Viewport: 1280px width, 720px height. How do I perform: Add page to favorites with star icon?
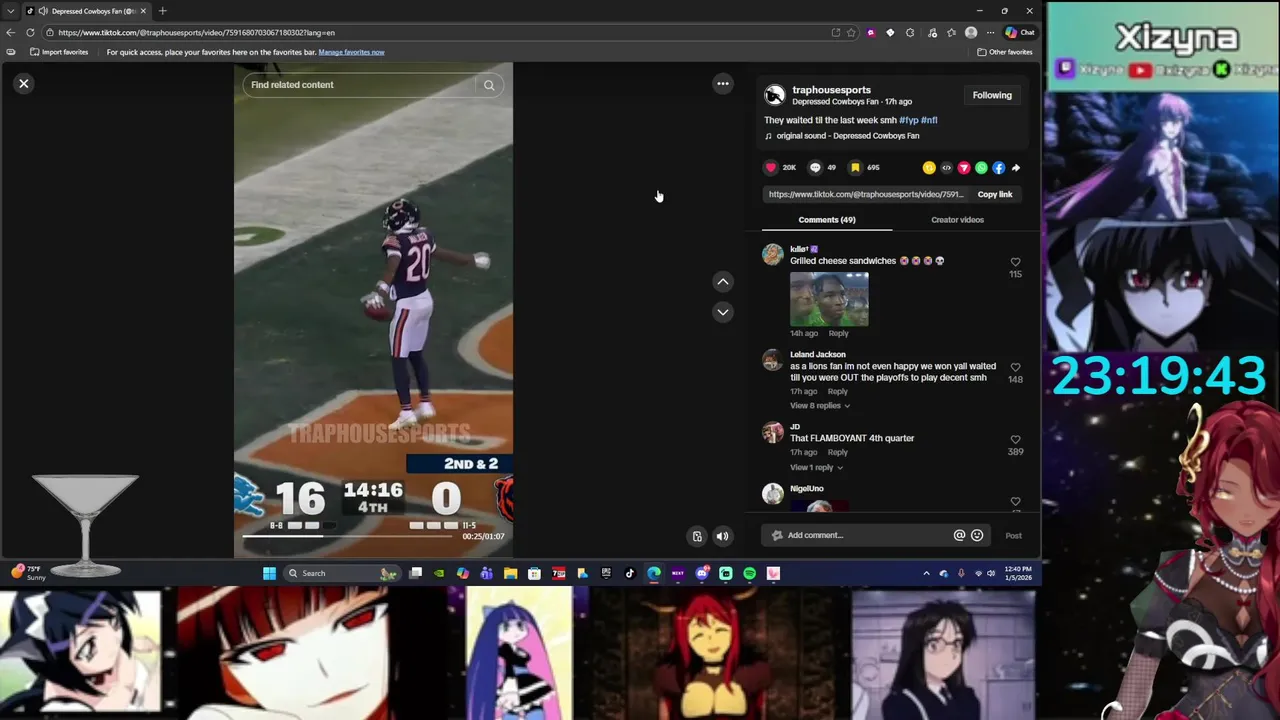(x=851, y=32)
